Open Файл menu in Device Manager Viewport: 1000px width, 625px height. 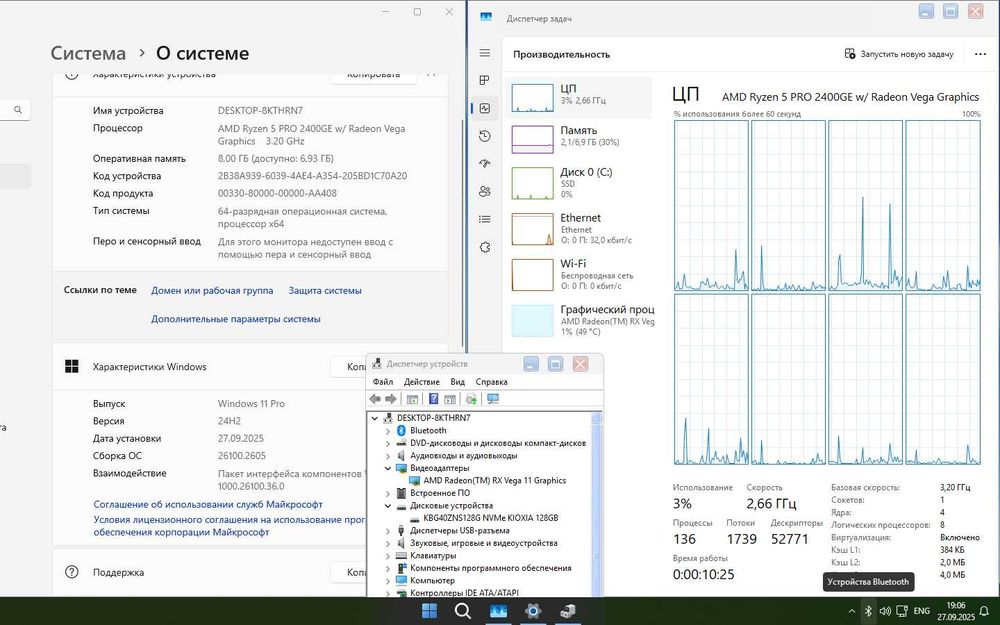(x=383, y=381)
